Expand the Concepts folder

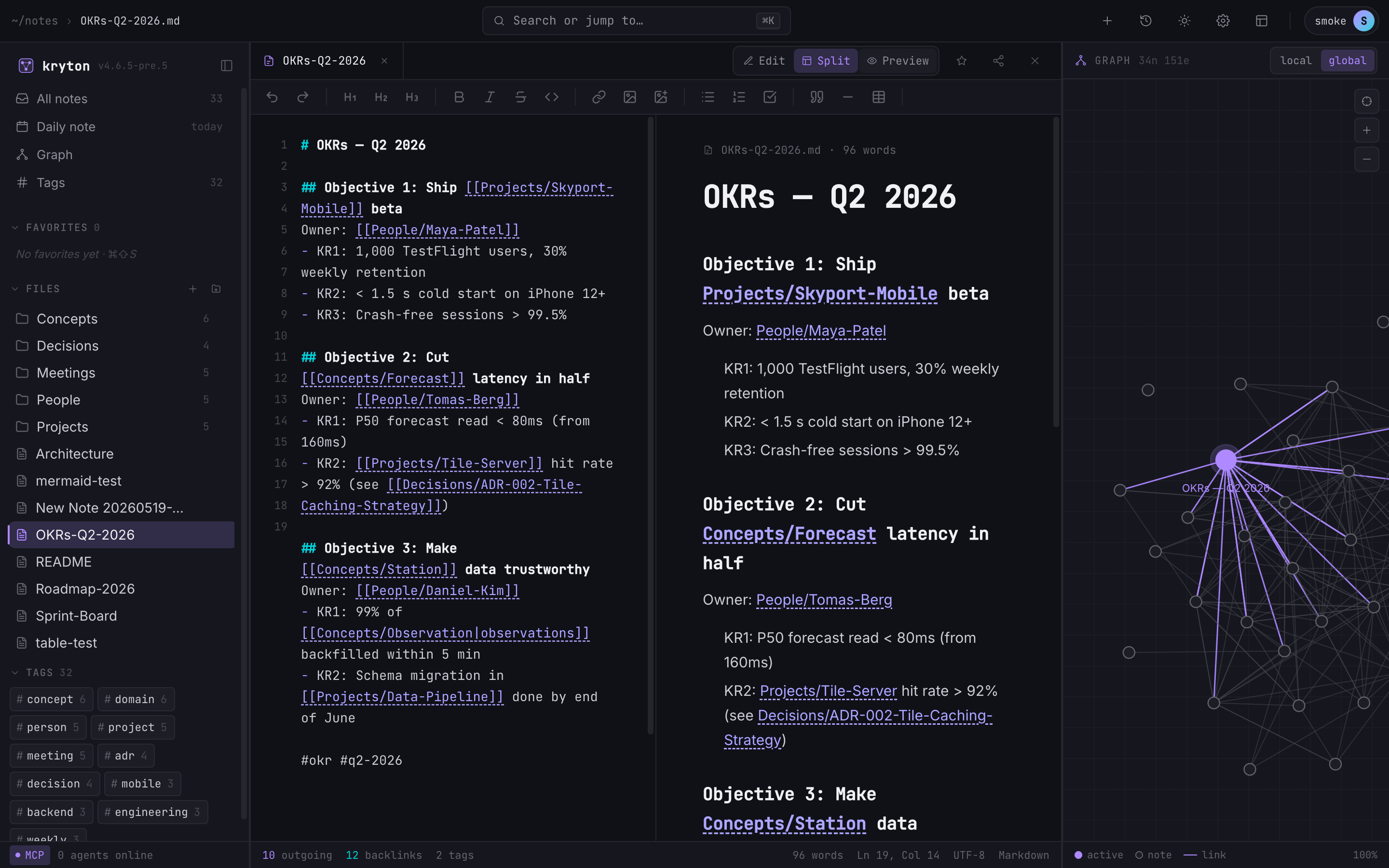(121, 319)
